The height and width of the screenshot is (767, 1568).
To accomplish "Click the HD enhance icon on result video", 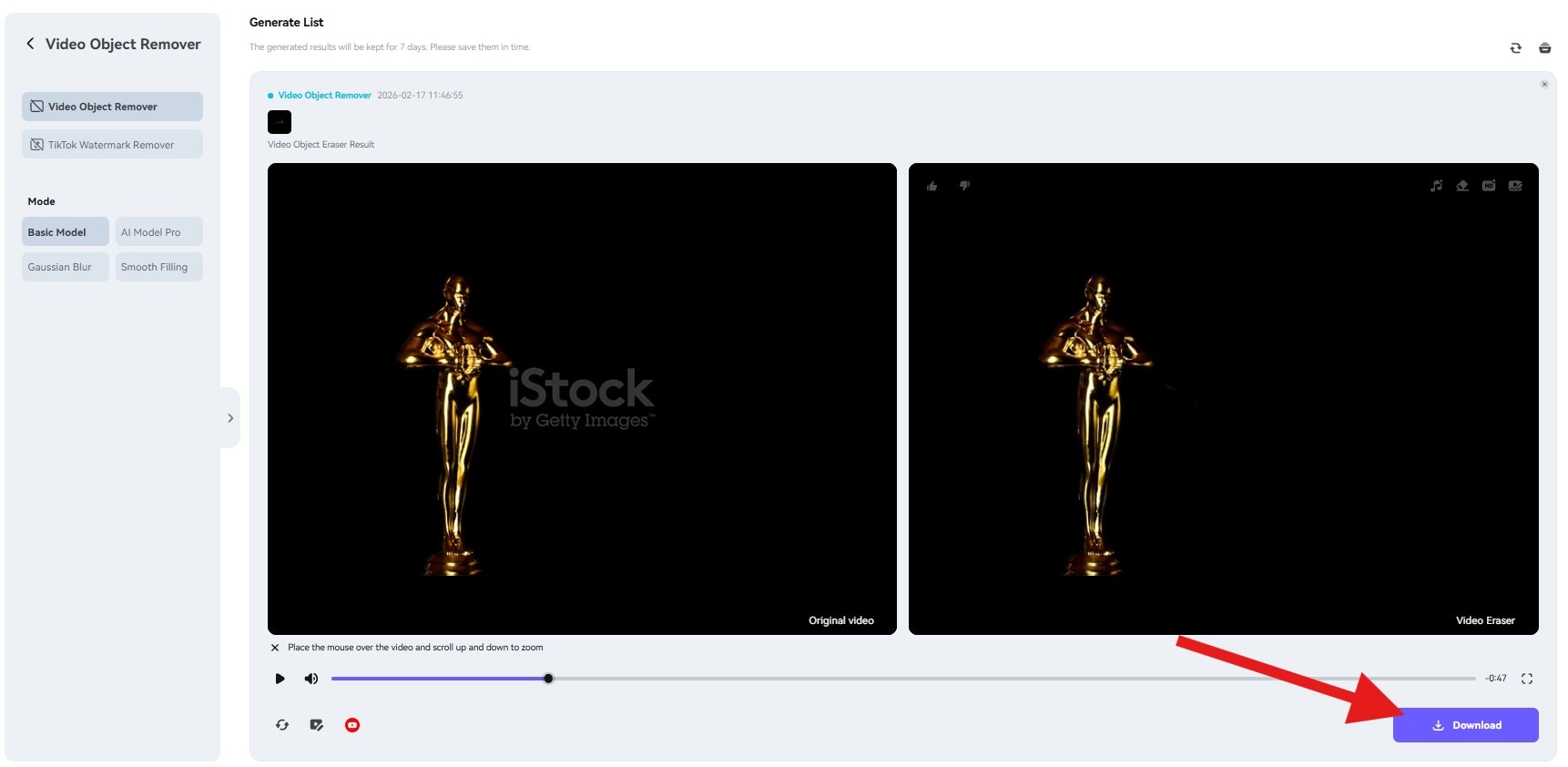I will click(1489, 186).
